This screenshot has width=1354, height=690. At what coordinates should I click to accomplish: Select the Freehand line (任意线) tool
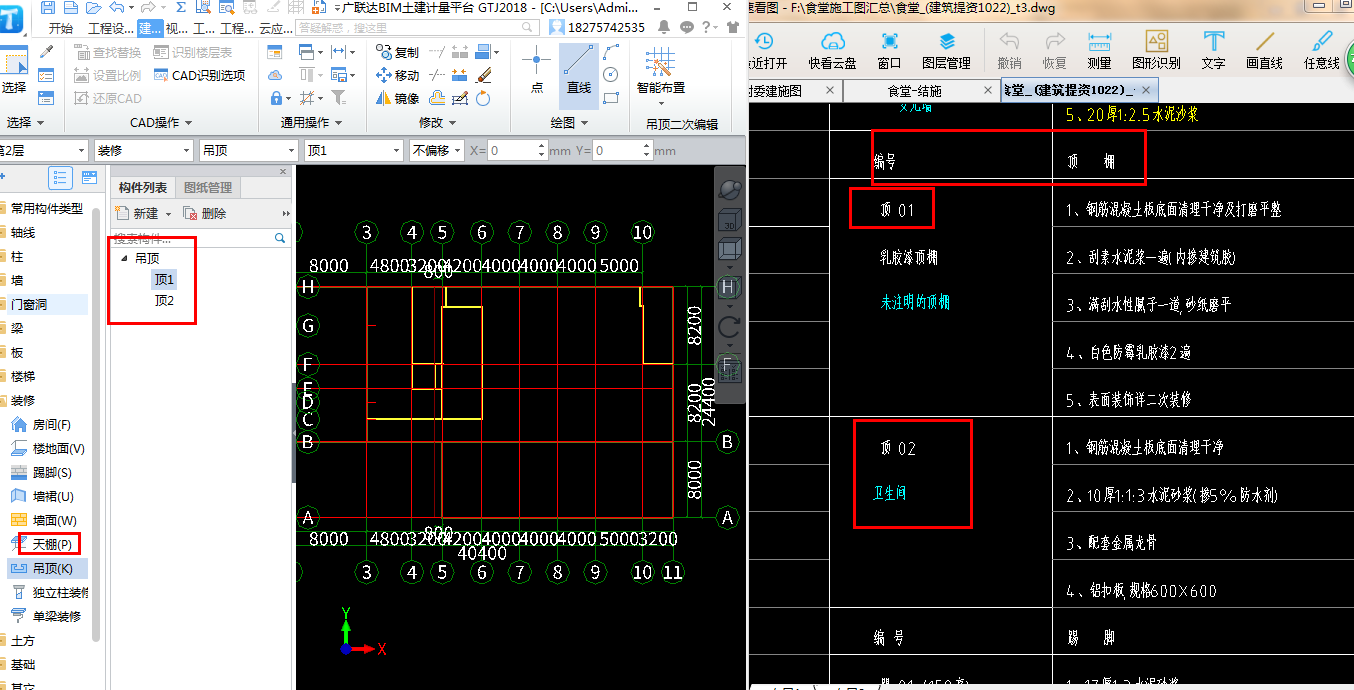pos(1322,50)
